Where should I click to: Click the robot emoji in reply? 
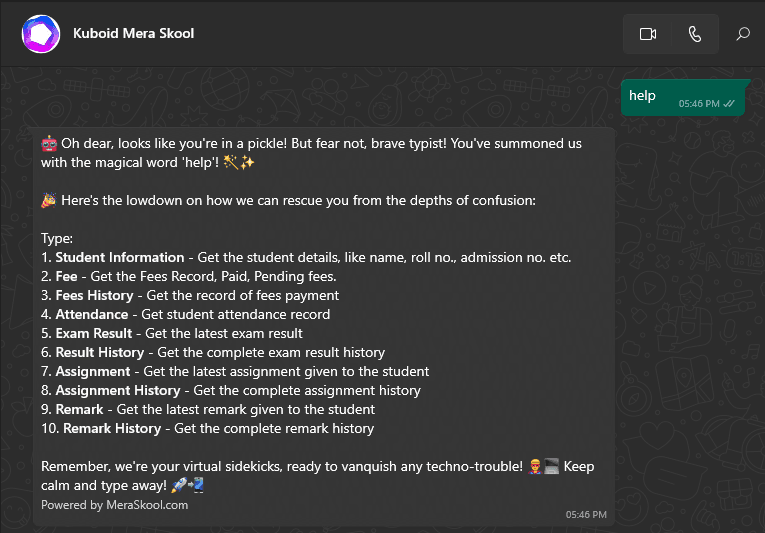(x=49, y=143)
